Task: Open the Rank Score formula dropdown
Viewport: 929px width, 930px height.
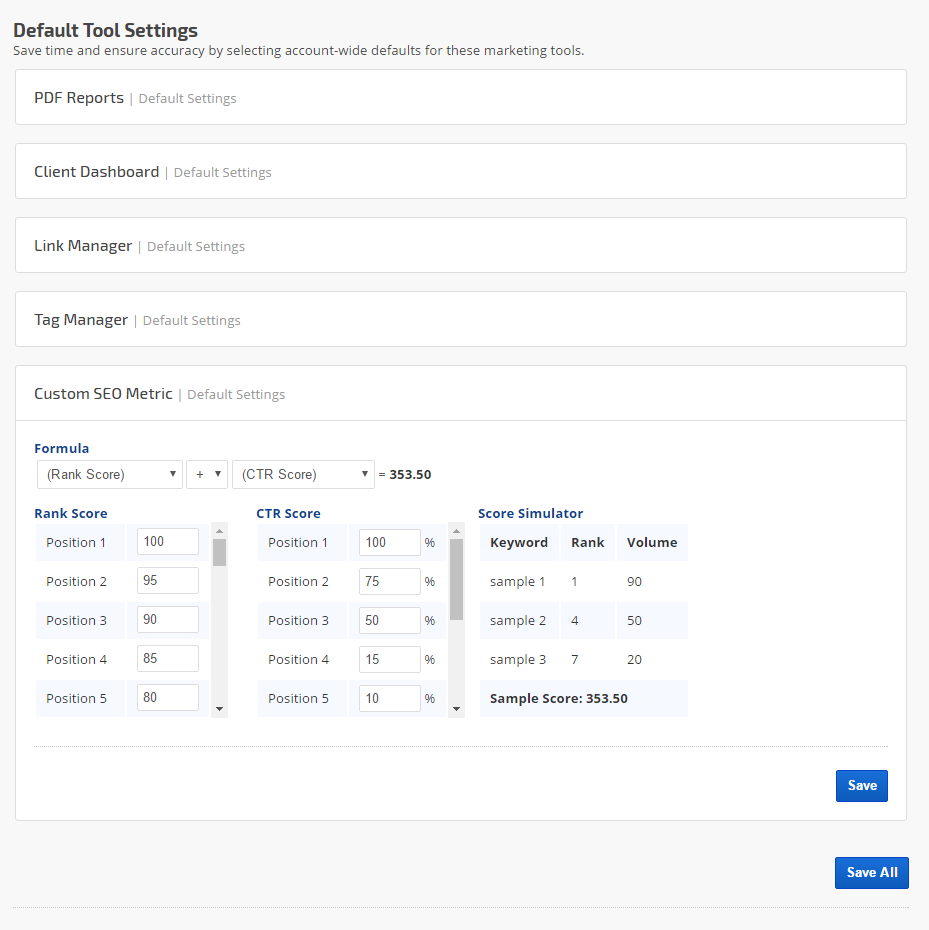Action: 109,474
